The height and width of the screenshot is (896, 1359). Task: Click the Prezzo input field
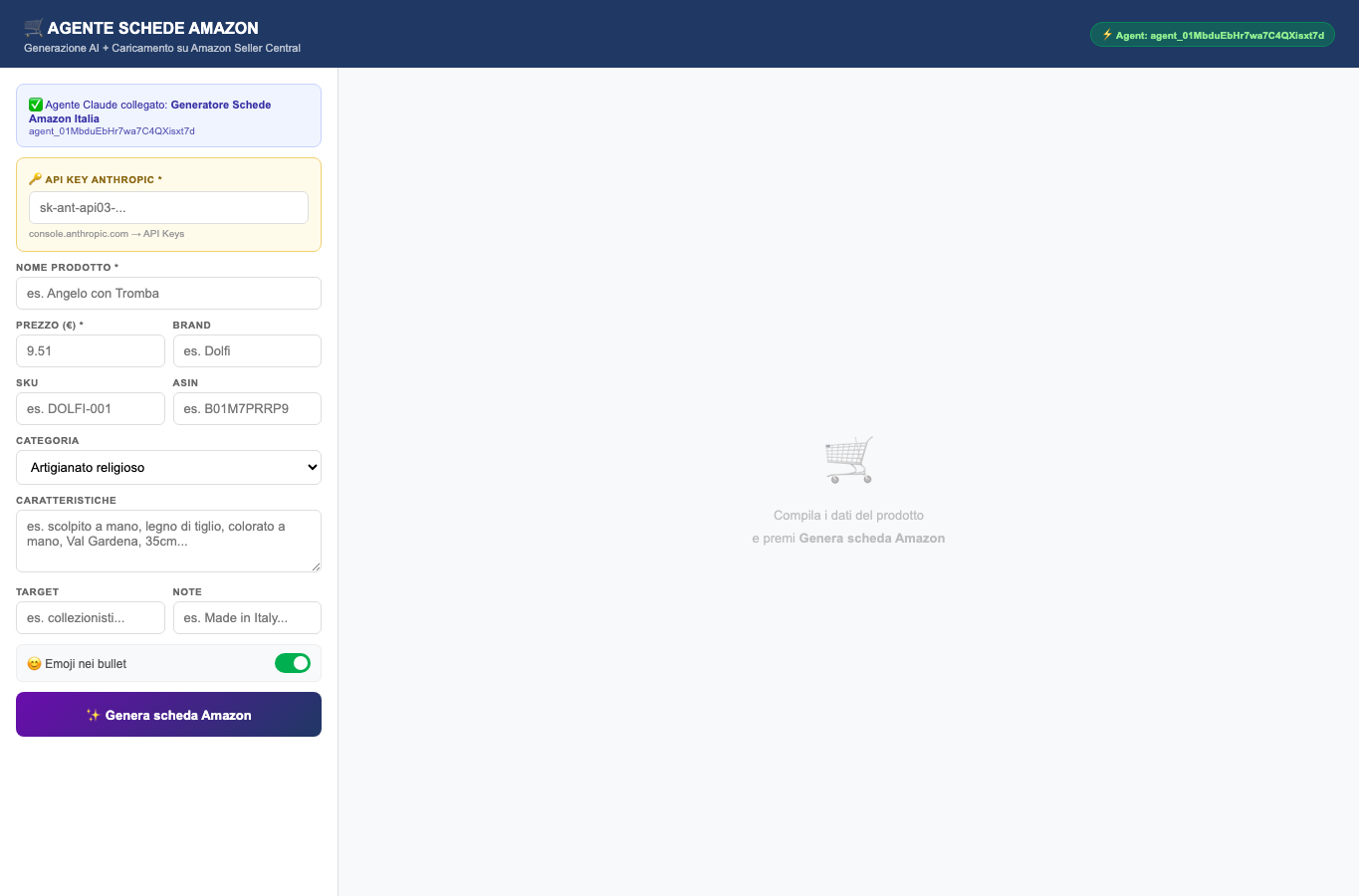pyautogui.click(x=91, y=351)
